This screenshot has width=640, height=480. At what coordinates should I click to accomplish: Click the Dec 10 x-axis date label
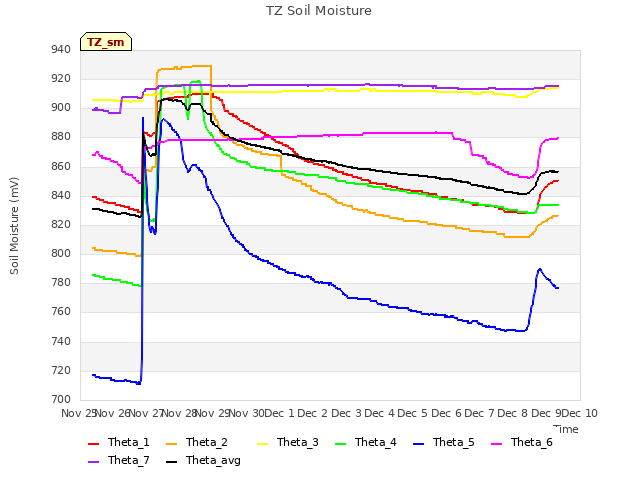580,413
